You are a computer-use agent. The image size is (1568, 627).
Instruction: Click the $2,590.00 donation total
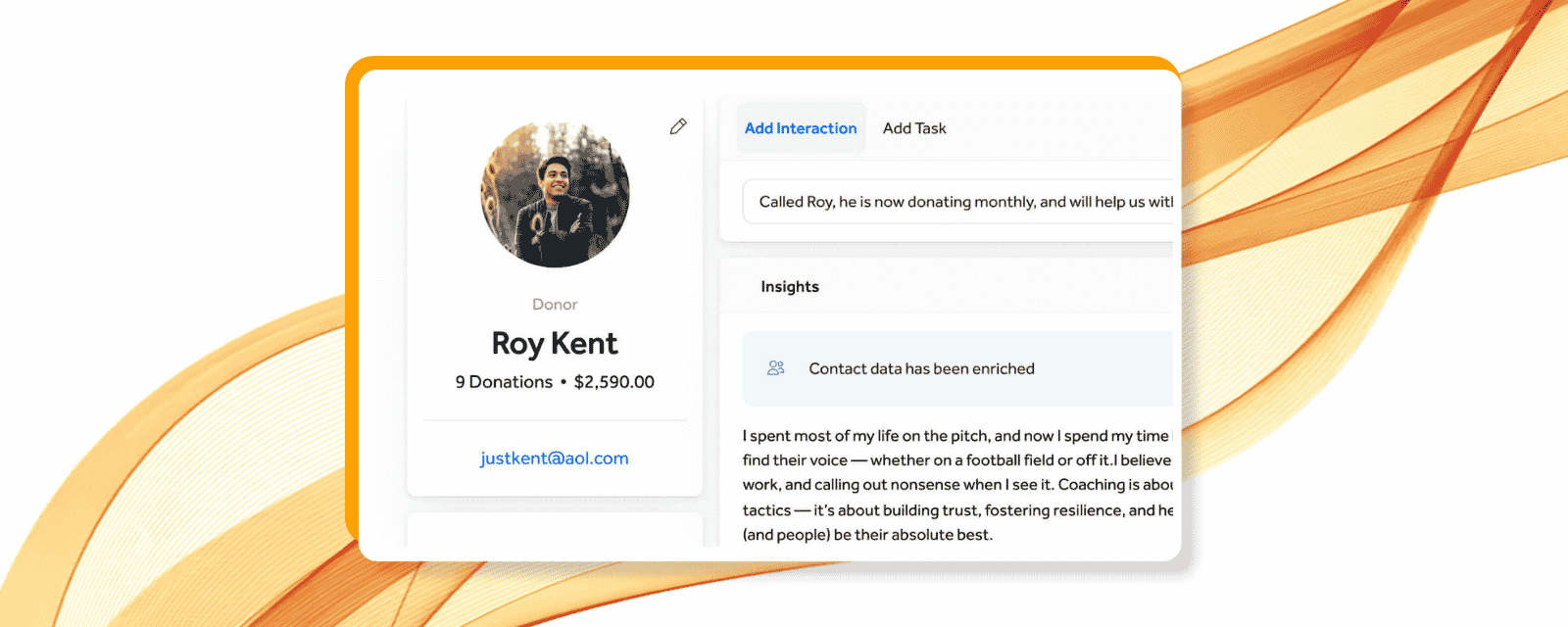pos(614,382)
